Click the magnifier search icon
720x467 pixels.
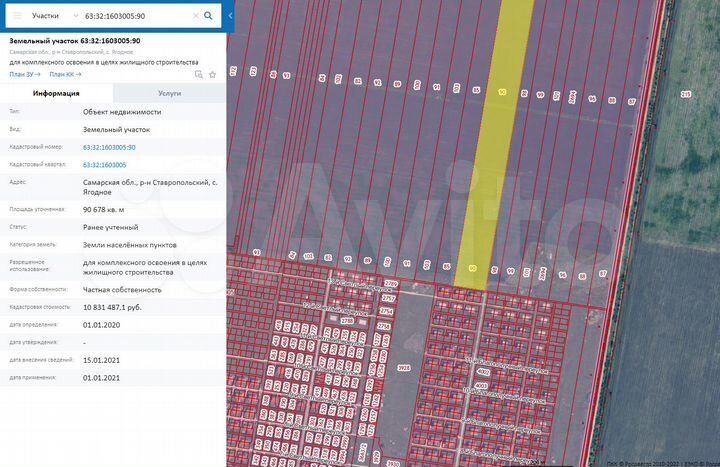(x=207, y=16)
